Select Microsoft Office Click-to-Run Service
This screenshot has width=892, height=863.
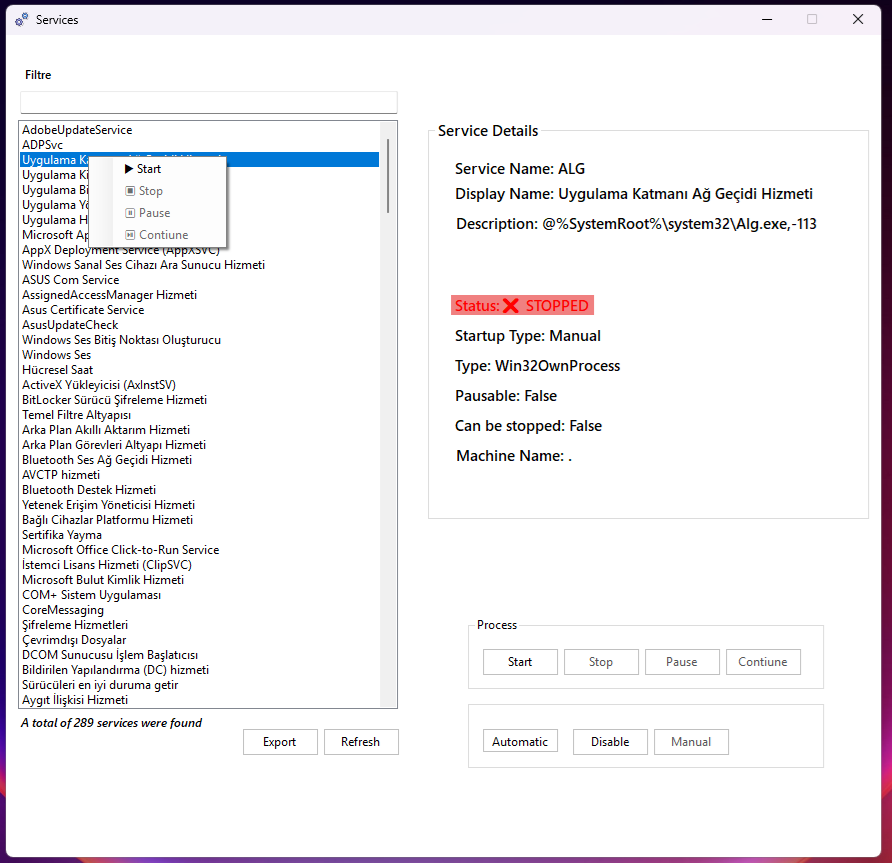point(200,550)
